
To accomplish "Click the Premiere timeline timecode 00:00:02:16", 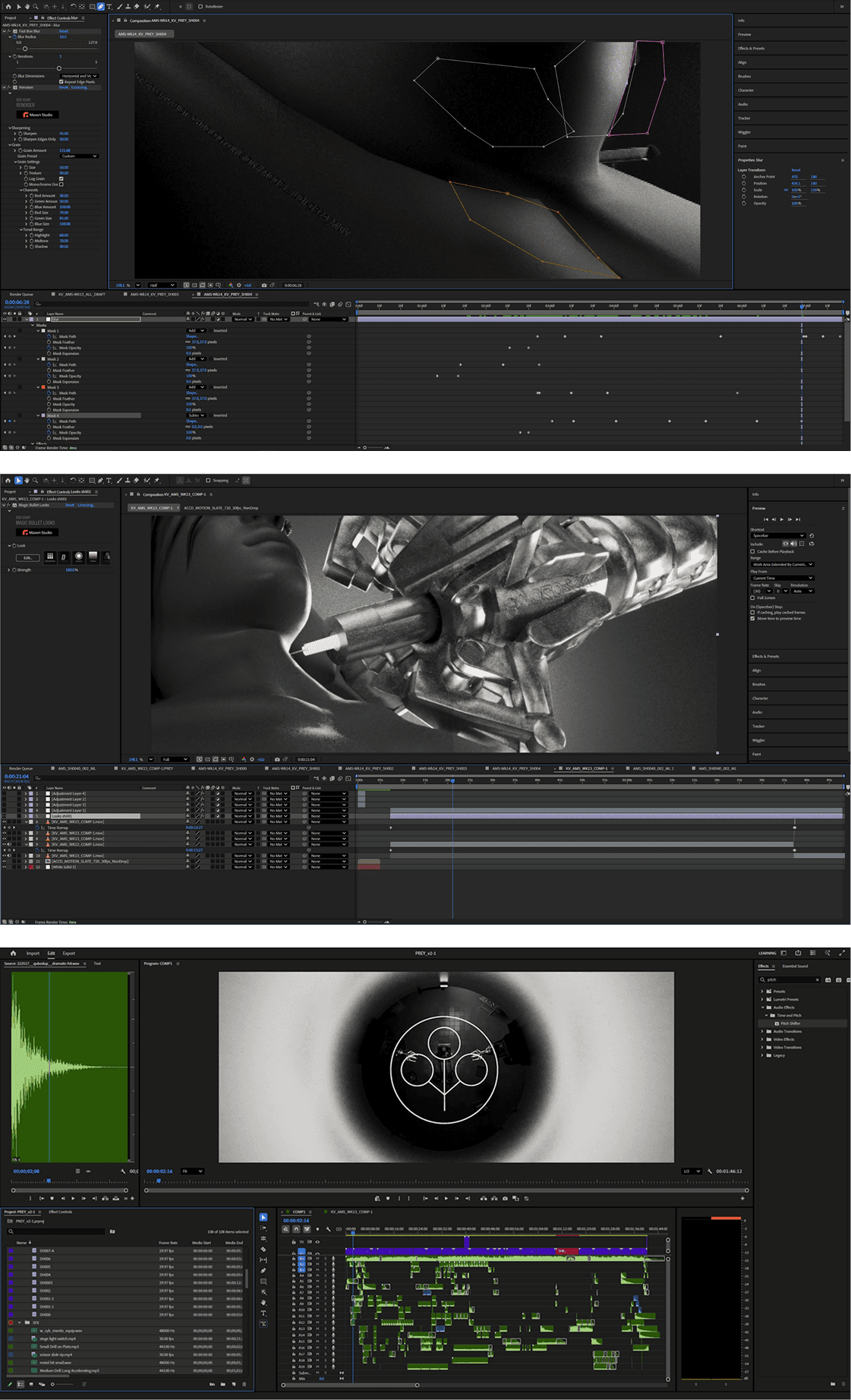I will point(296,1220).
